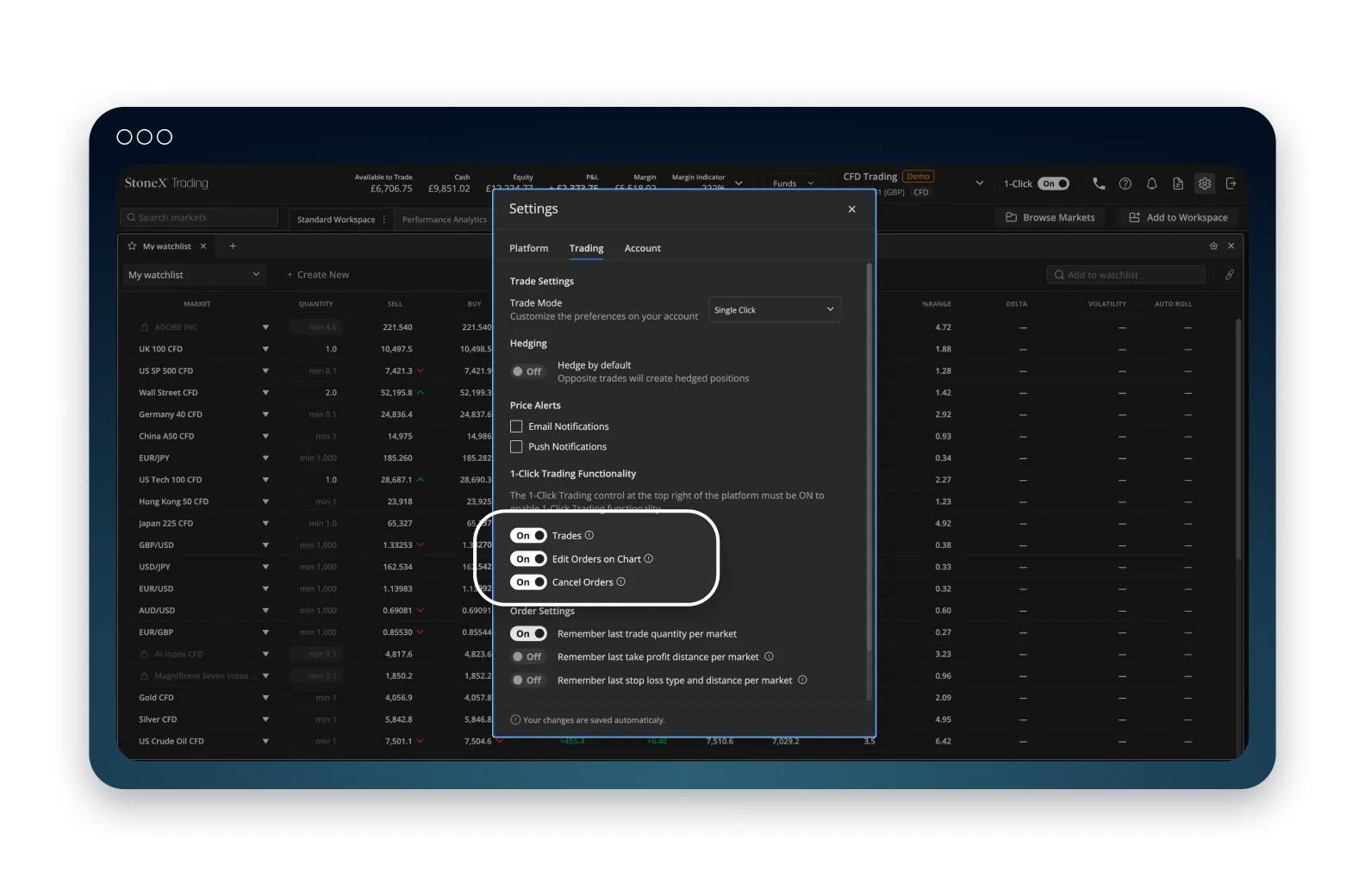Open the help question mark icon
The image size is (1365, 896).
[x=1125, y=184]
